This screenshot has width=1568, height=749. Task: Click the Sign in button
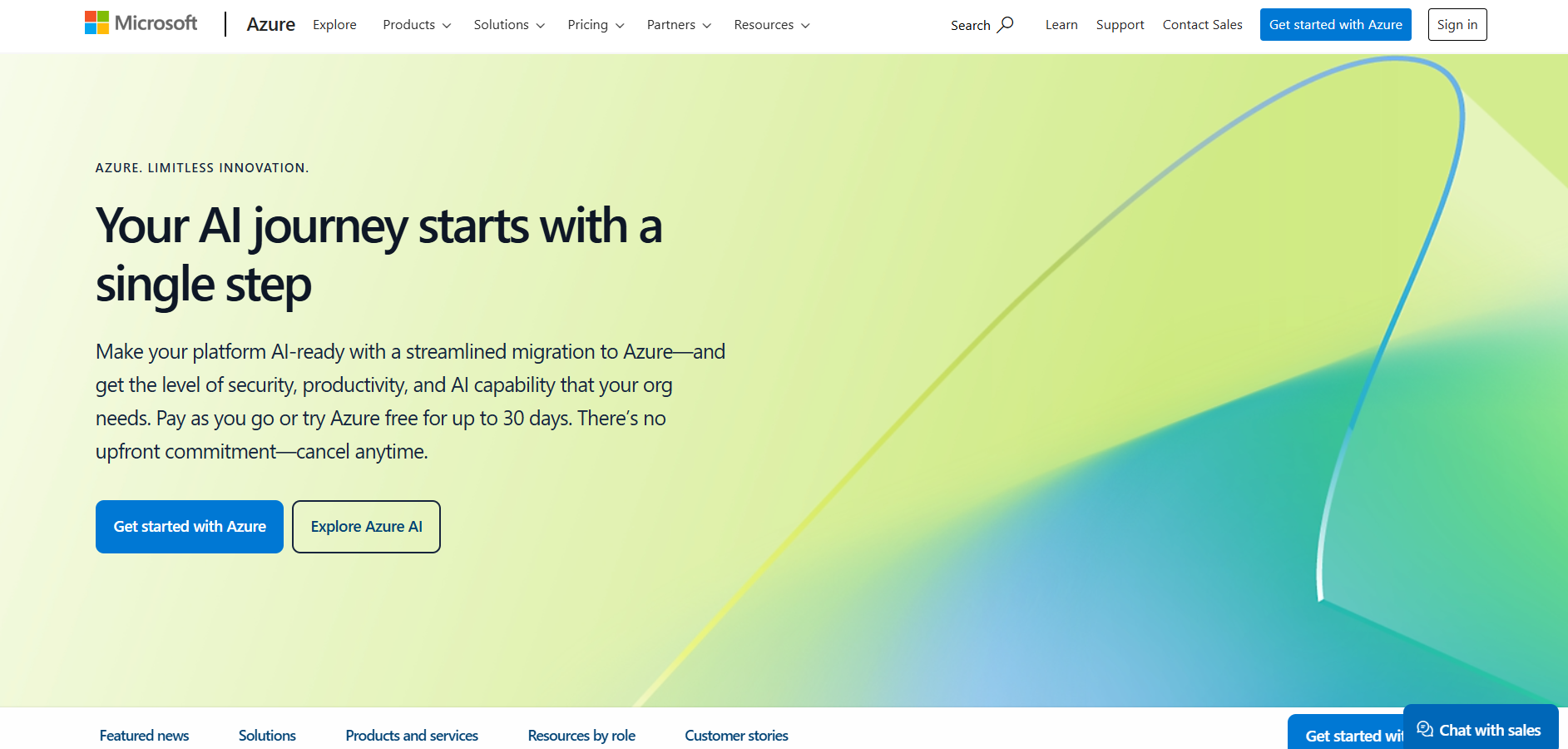click(1457, 25)
